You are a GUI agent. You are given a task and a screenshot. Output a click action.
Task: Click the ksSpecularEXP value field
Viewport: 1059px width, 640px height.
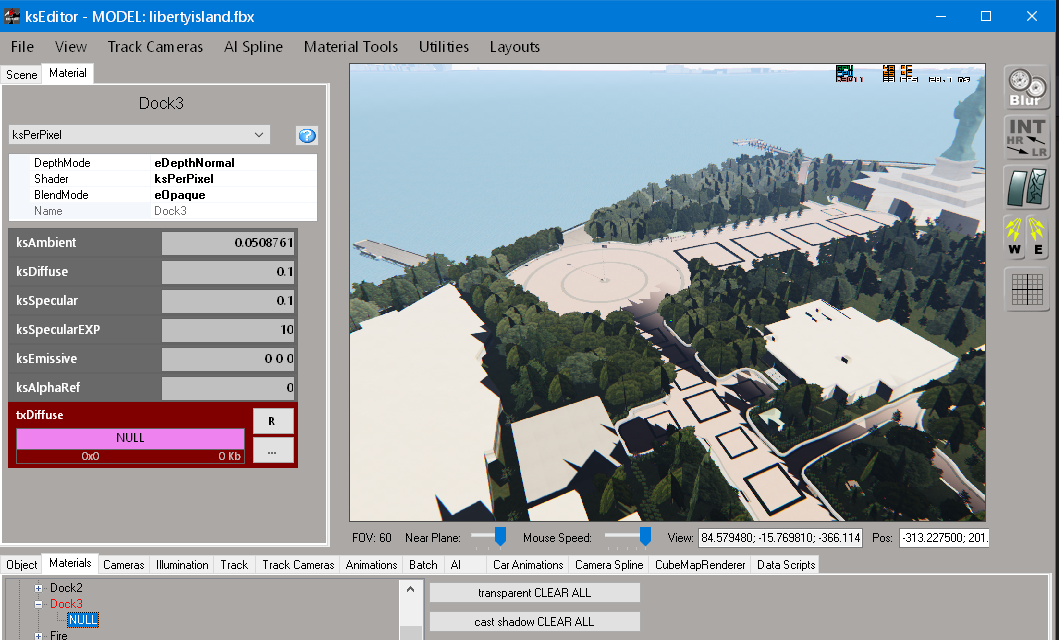228,329
